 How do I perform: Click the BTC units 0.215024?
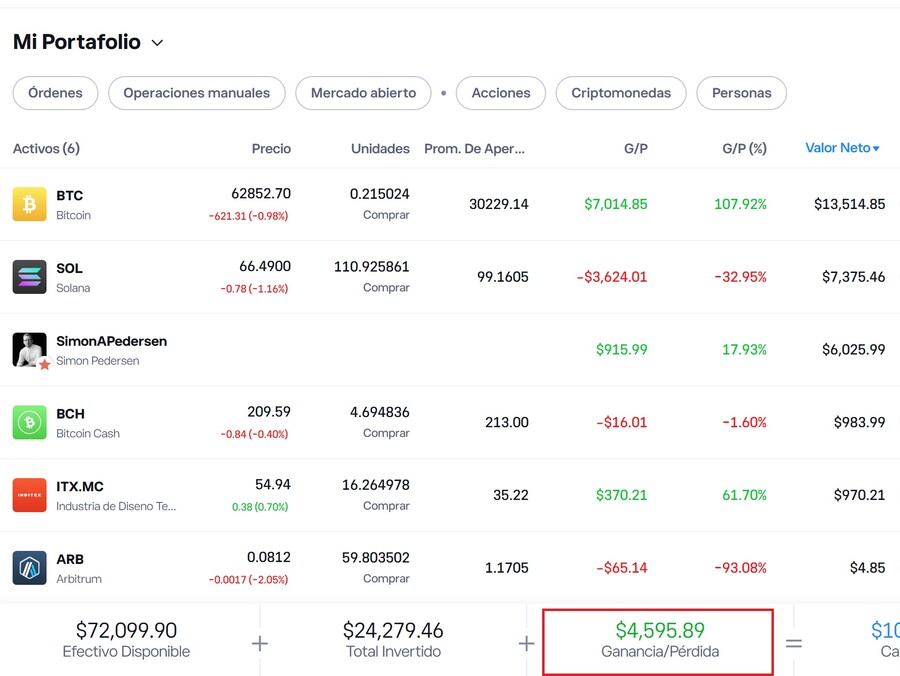pyautogui.click(x=379, y=194)
